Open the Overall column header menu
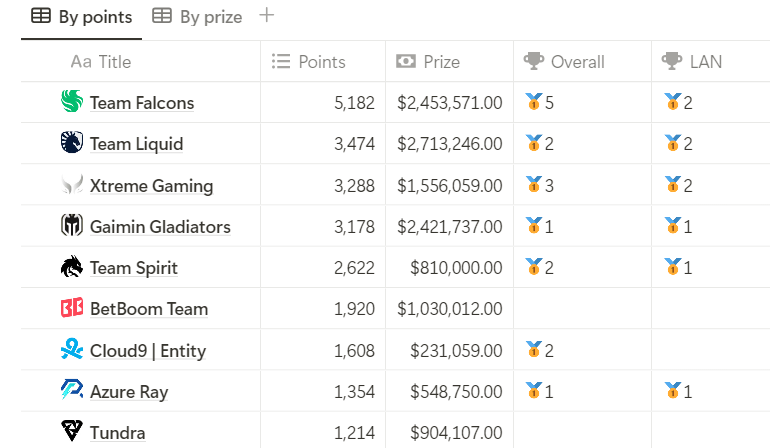The width and height of the screenshot is (770, 448). [582, 61]
